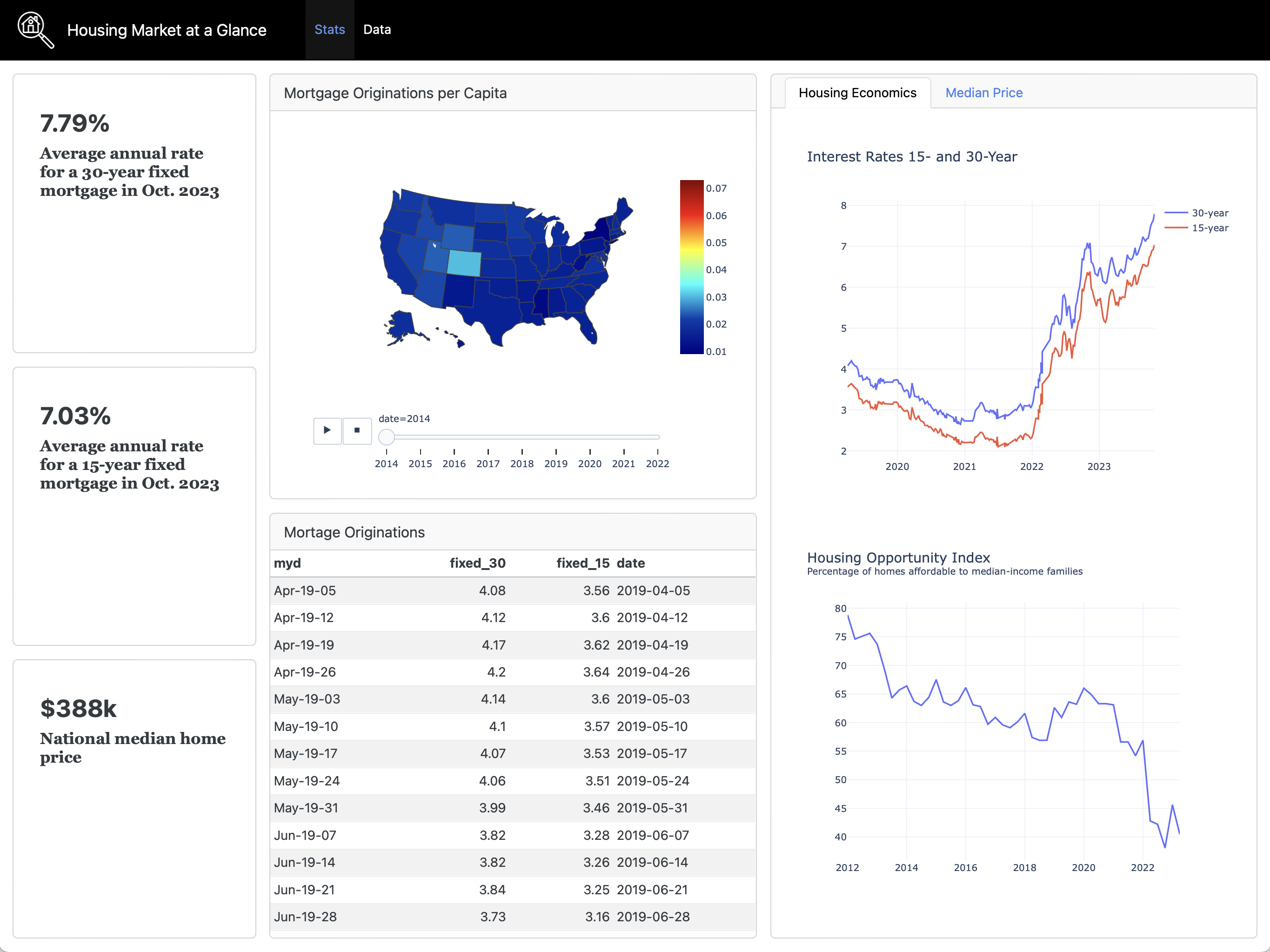Click the fixed_15 column header

(582, 563)
